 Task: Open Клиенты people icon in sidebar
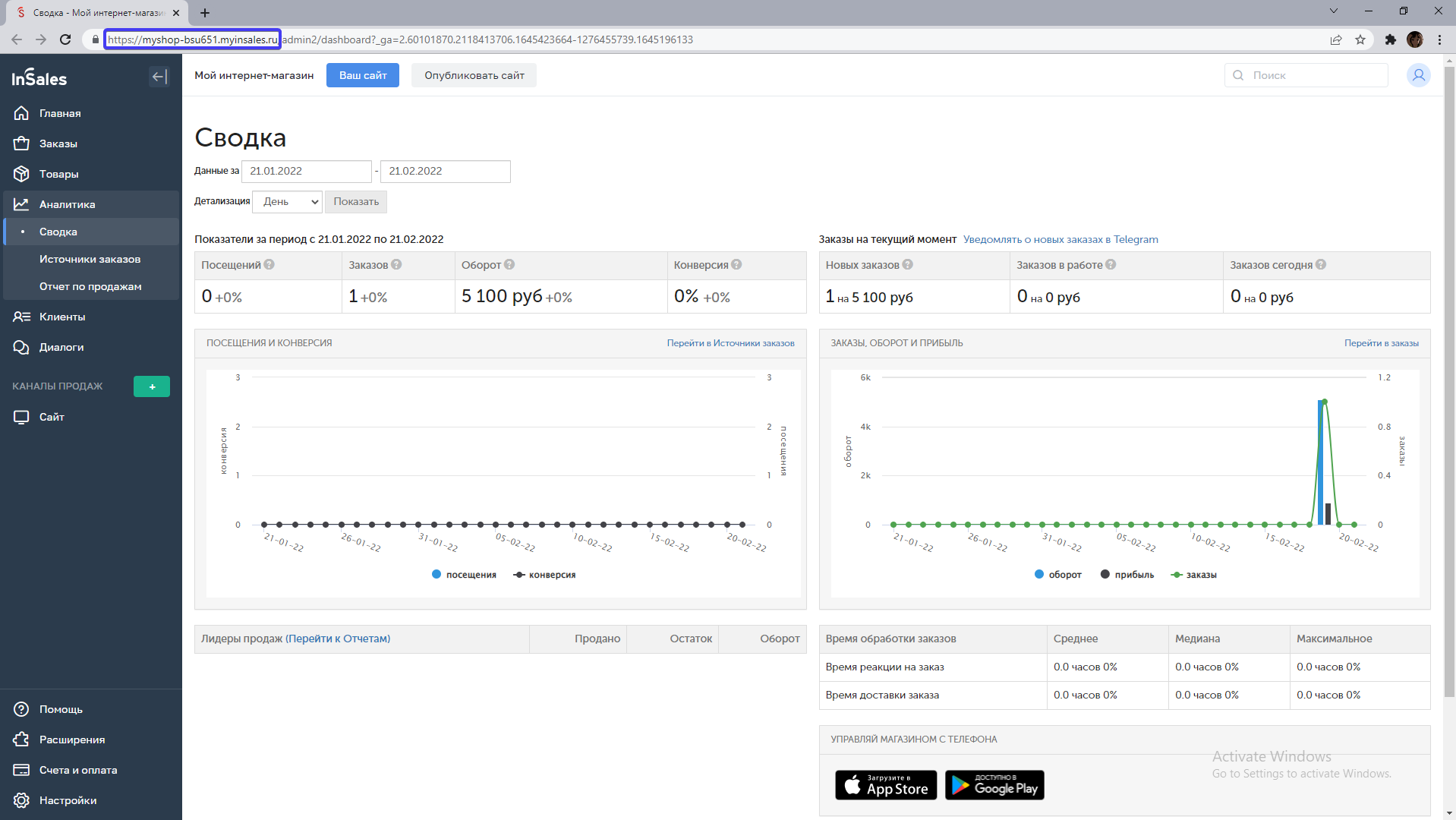coord(21,317)
